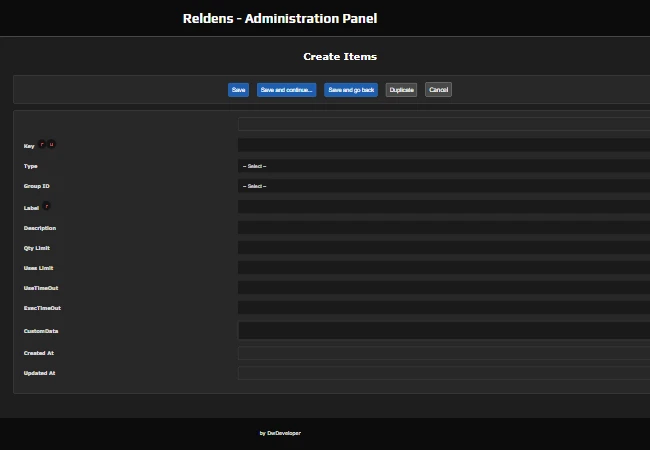Focus the CustomData text area
This screenshot has height=450, width=650.
pyautogui.click(x=444, y=331)
